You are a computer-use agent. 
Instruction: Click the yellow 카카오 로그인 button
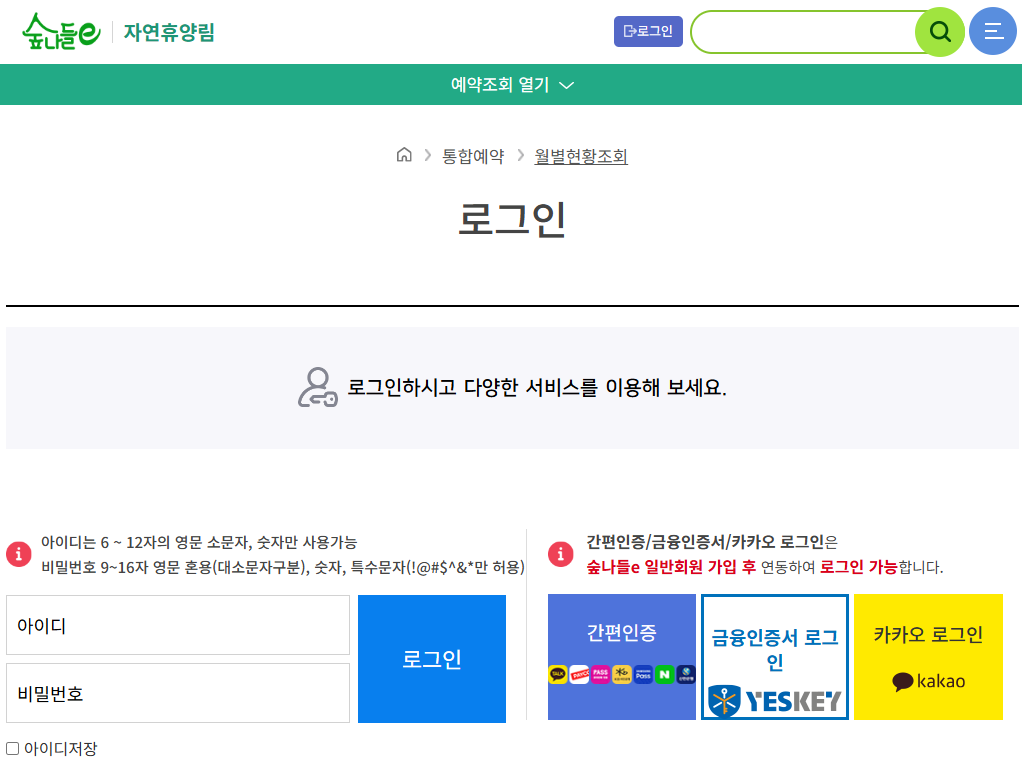click(x=927, y=657)
